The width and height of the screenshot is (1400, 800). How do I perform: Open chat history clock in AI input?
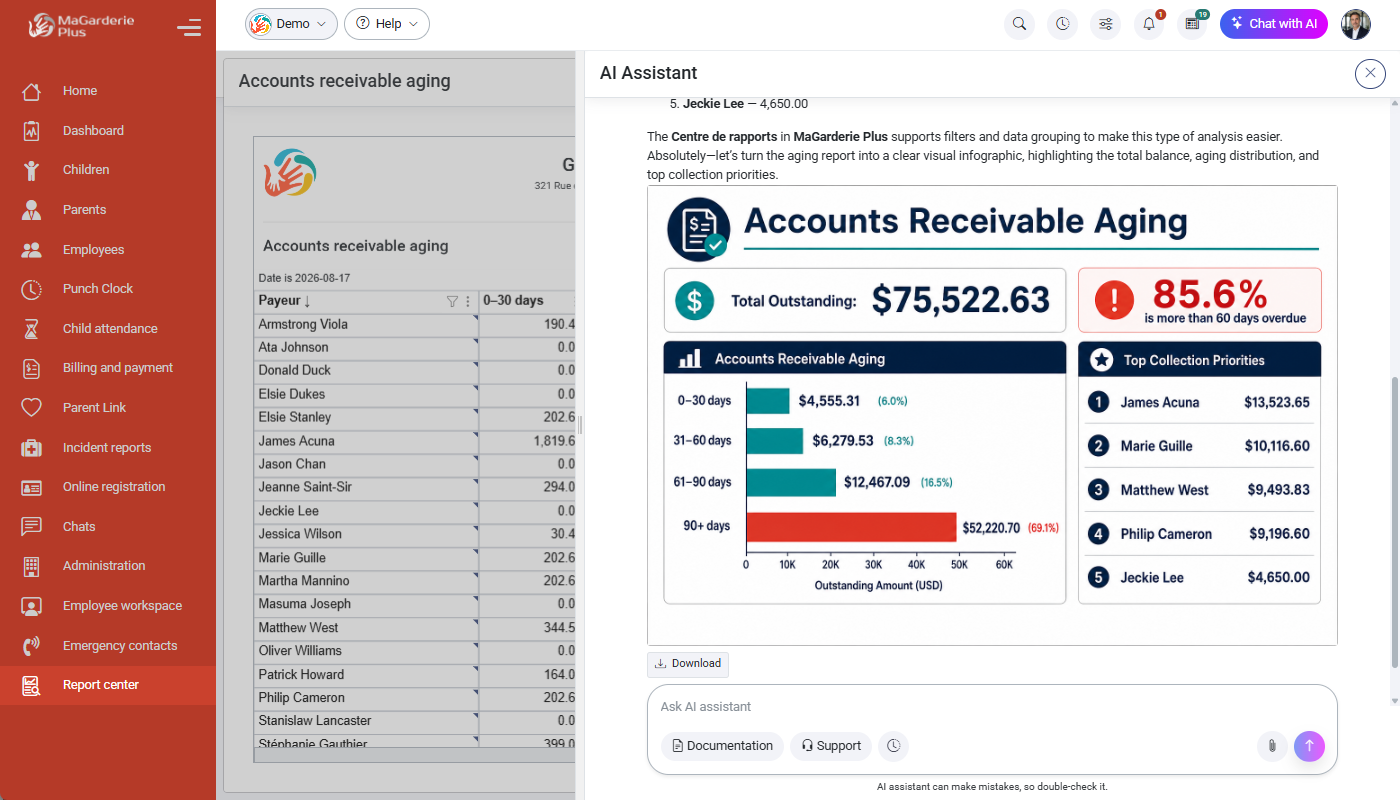[894, 746]
